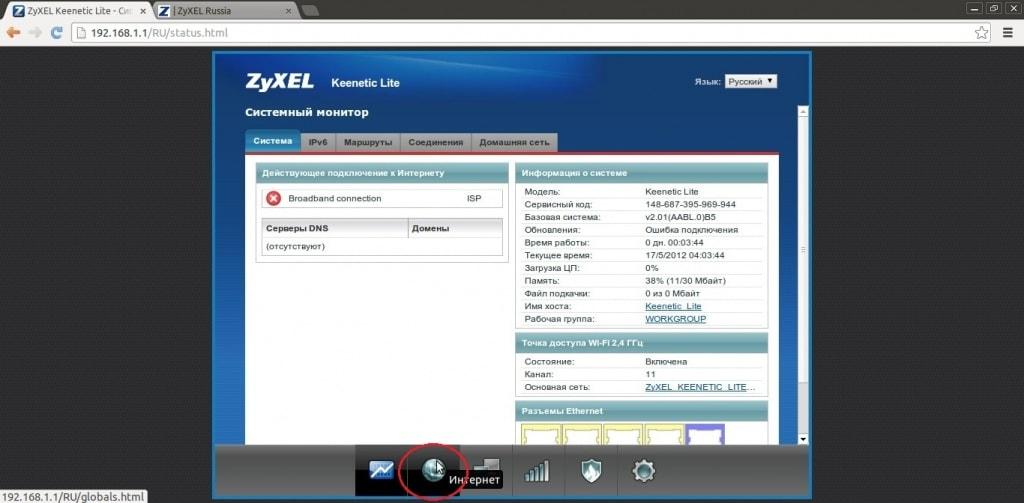Open the Security shield icon
Viewport: 1024px width, 503px height.
point(591,471)
